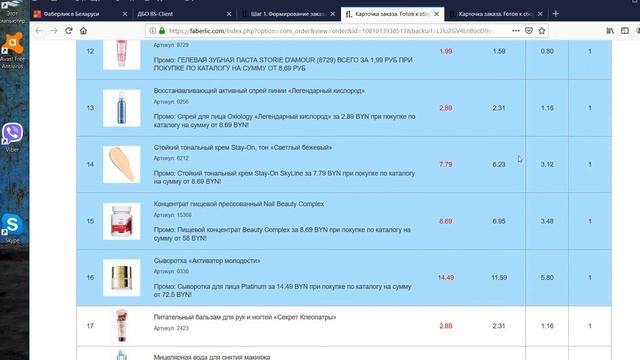The width and height of the screenshot is (640, 360).
Task: Select the last Карточка заказа tab
Action: click(496, 14)
